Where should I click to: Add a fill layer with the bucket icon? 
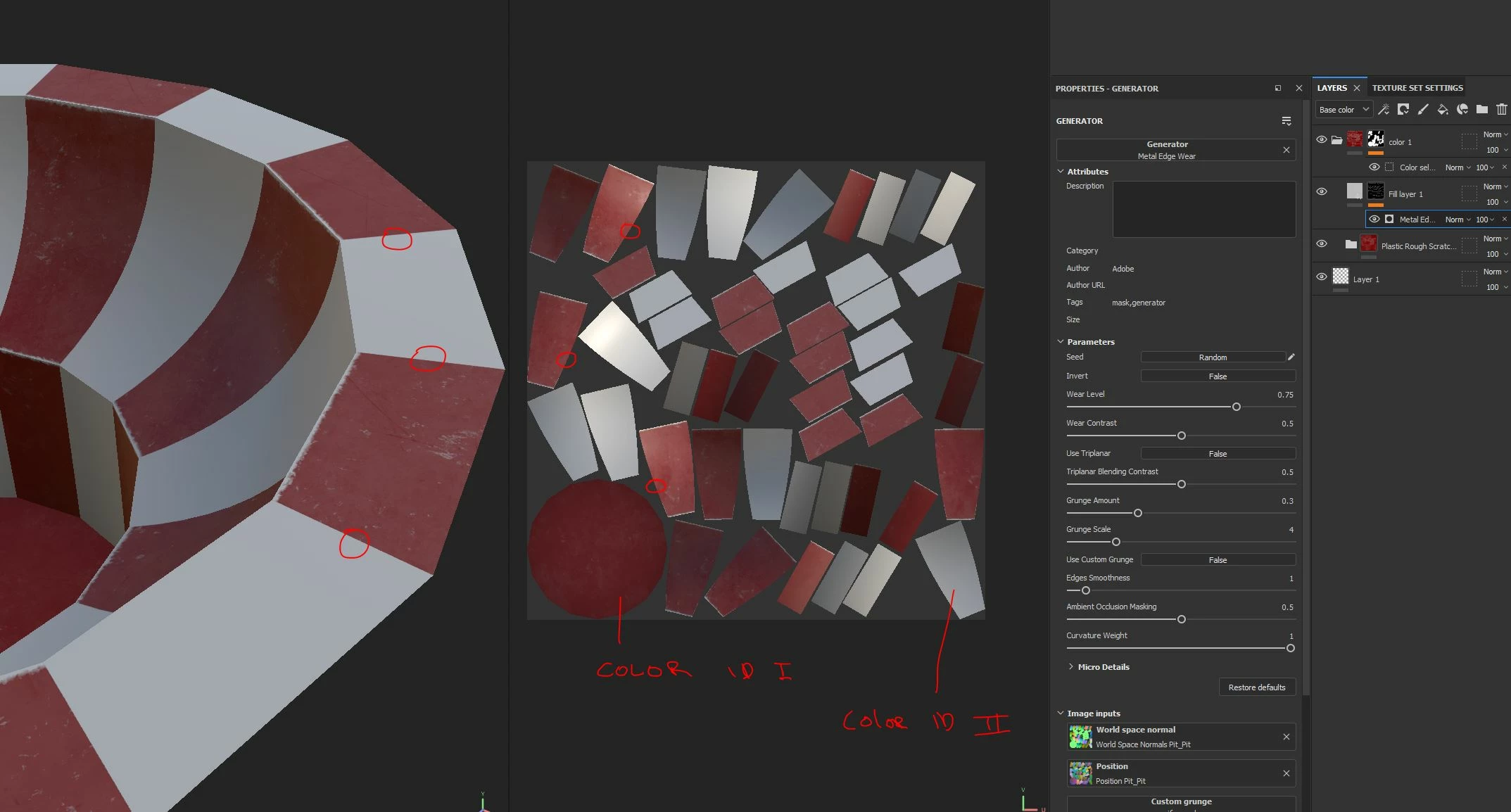(x=1443, y=109)
